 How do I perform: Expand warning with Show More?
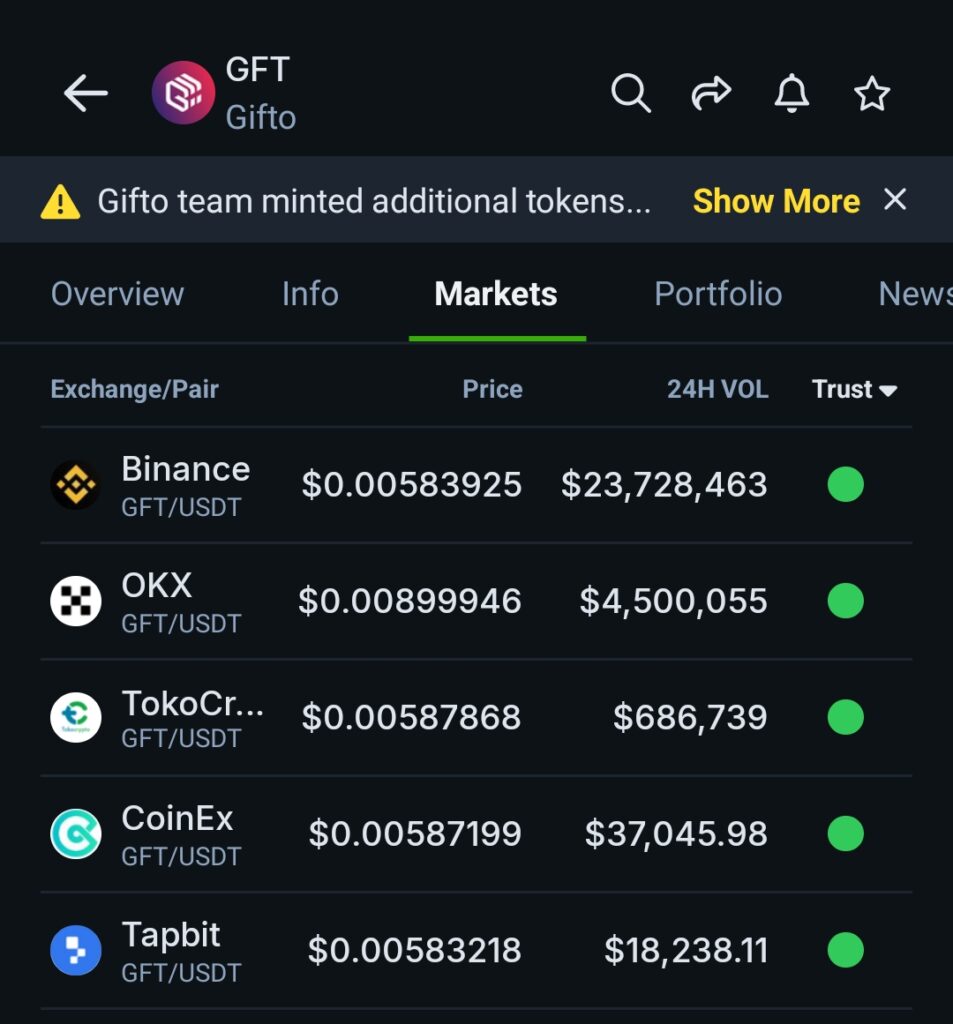coord(776,200)
